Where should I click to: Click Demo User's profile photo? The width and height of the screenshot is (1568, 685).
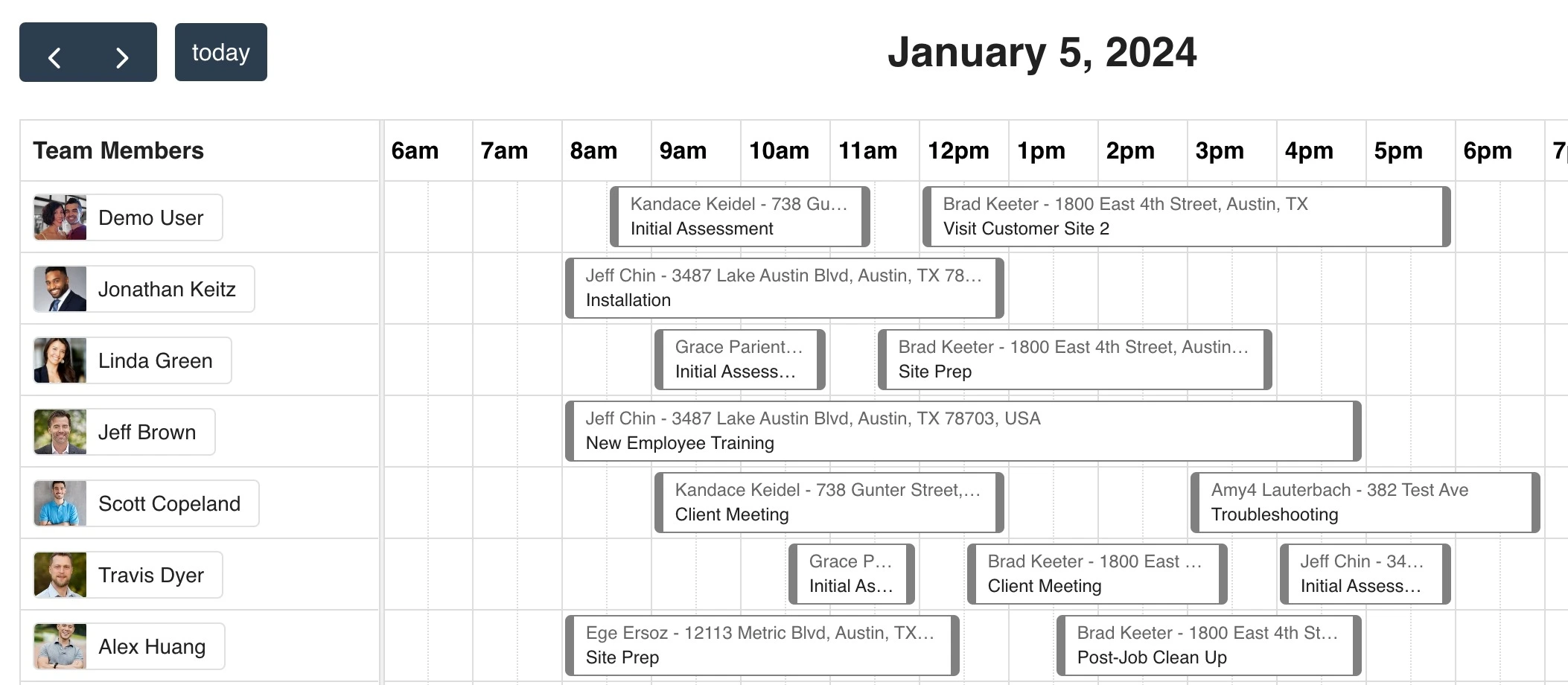click(x=60, y=217)
